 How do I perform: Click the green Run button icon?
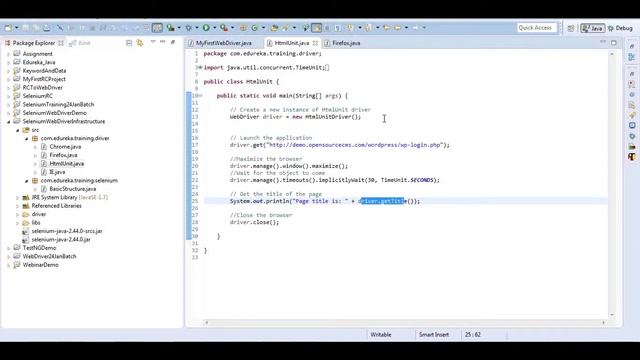point(206,28)
